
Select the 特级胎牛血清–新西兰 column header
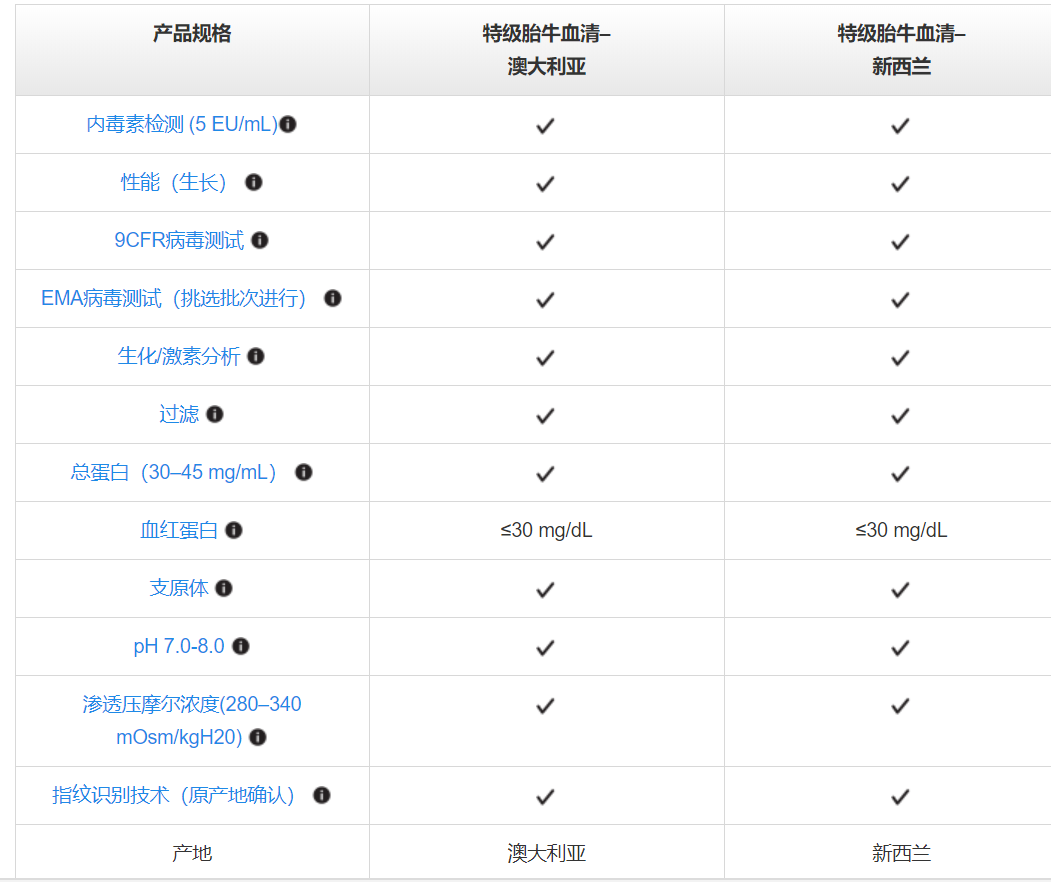click(901, 50)
